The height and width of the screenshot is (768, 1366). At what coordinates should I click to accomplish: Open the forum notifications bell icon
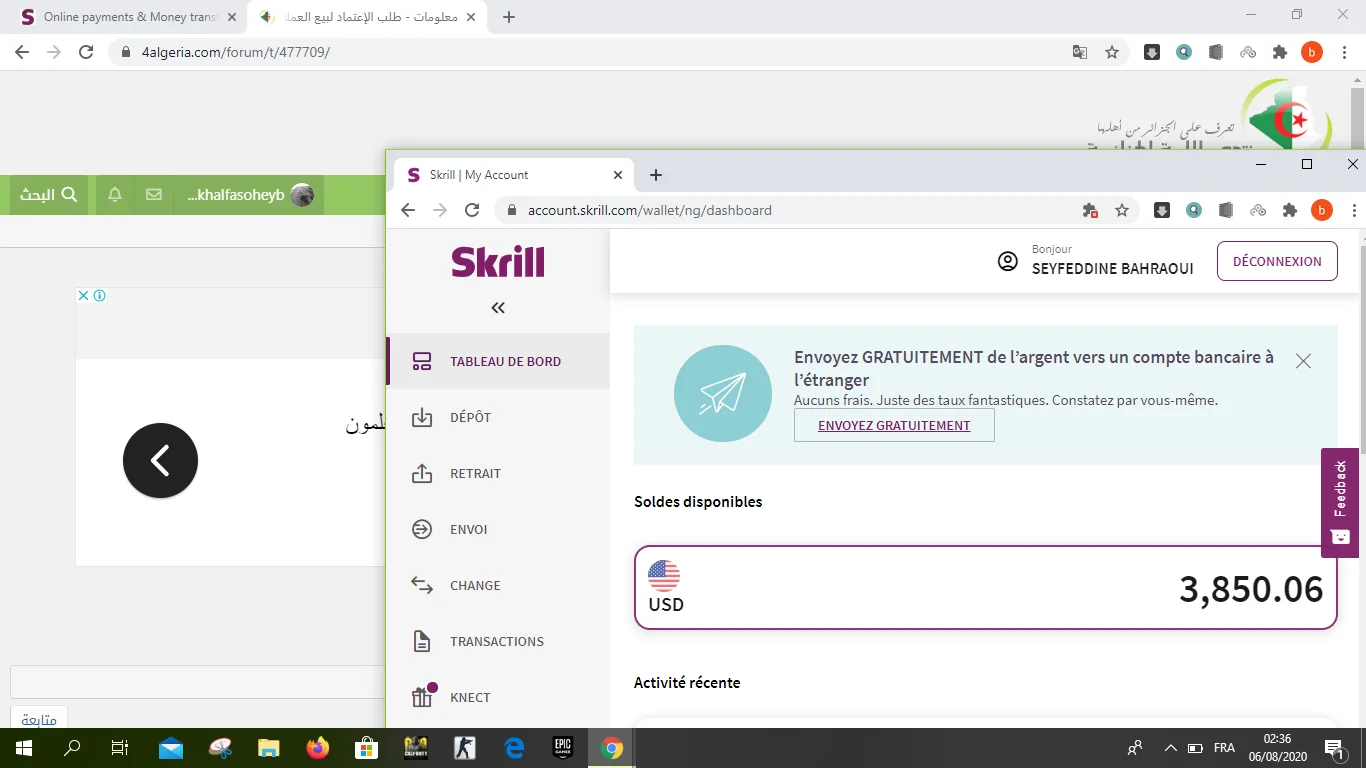pyautogui.click(x=115, y=195)
